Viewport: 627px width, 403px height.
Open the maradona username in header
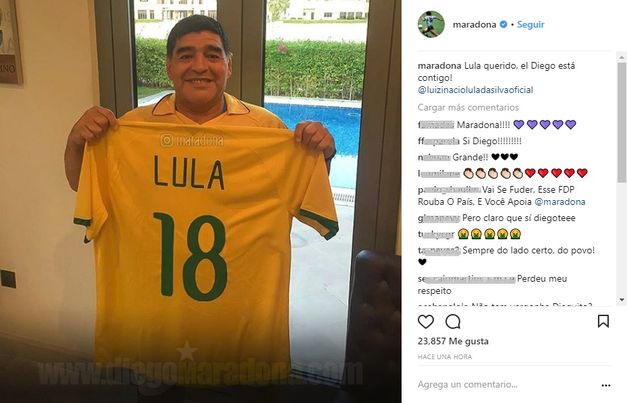coord(474,24)
